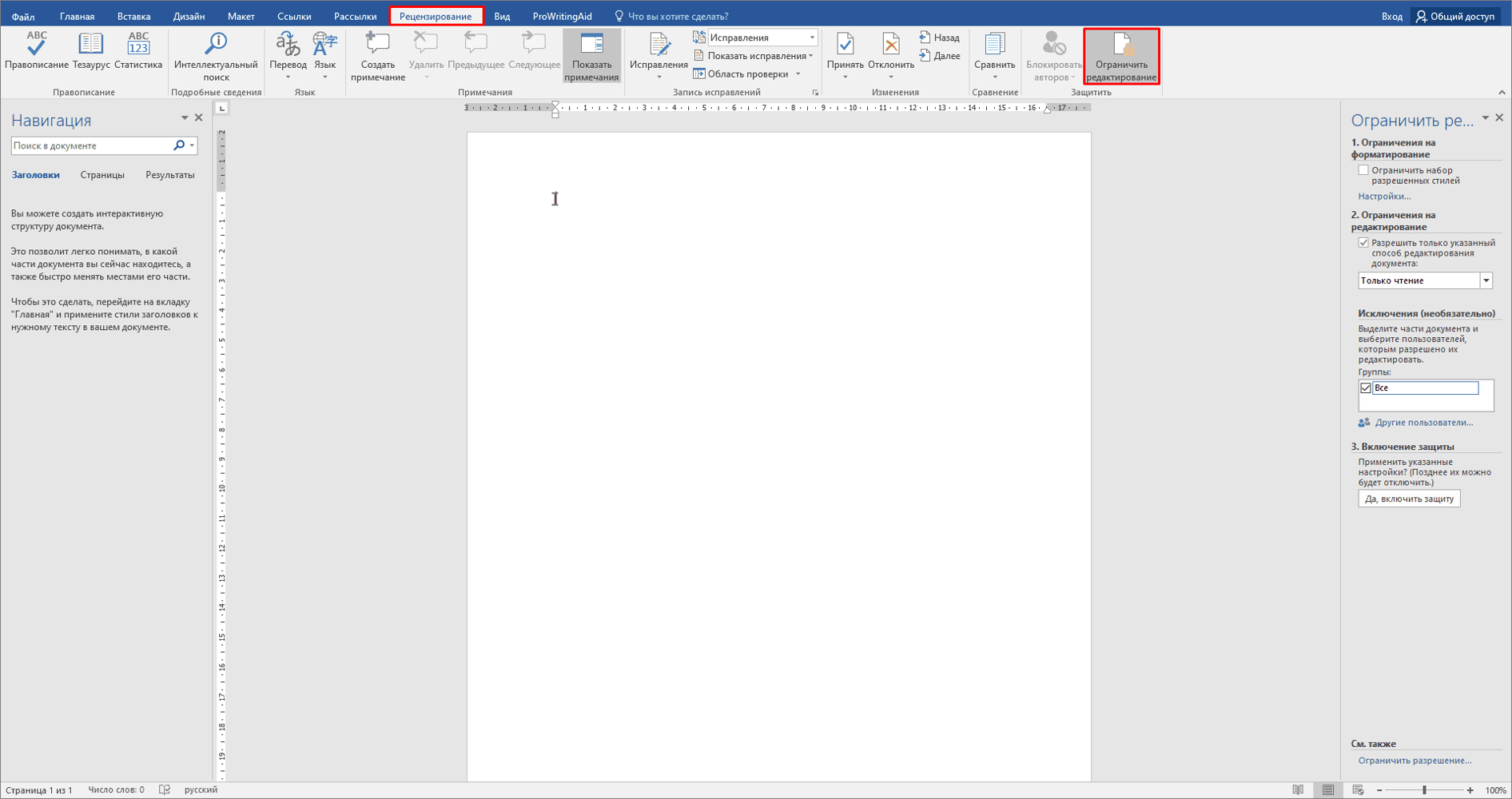Click Да, включить защиту button

1409,499
